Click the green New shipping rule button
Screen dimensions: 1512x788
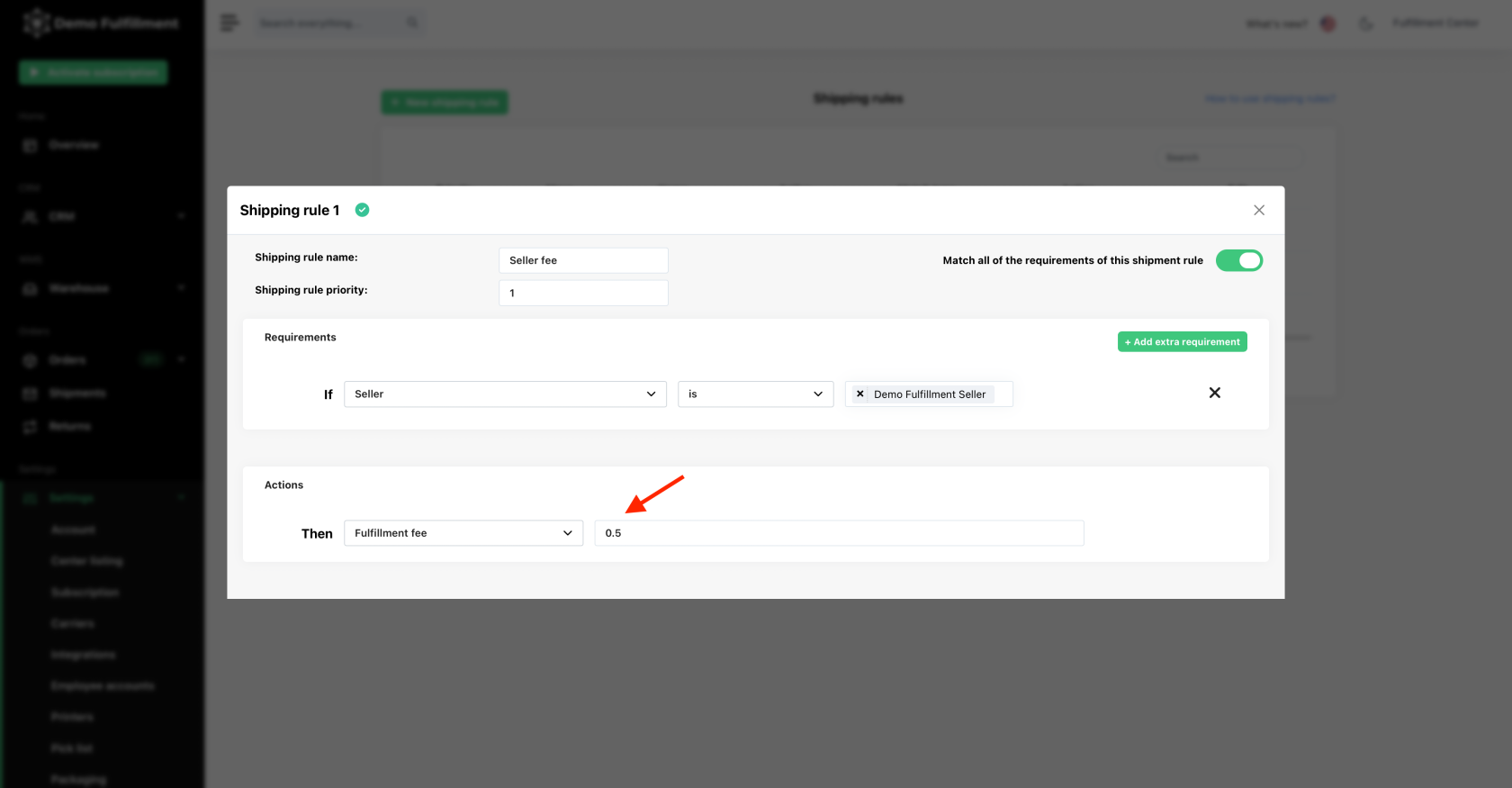445,102
